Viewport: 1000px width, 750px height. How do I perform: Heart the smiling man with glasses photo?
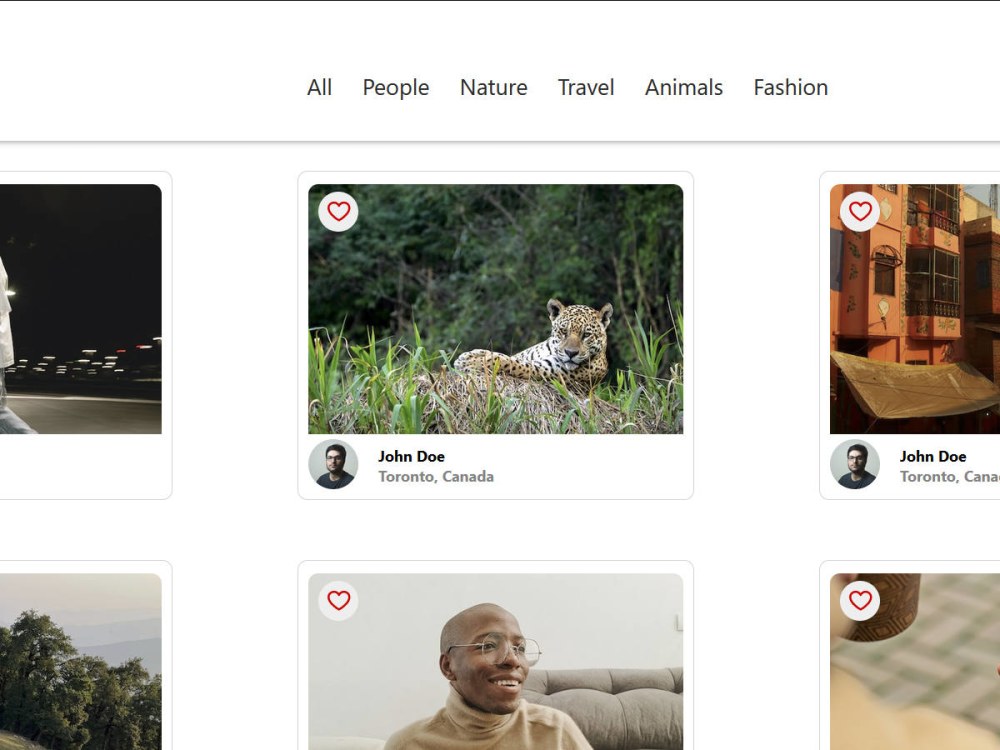[x=339, y=600]
